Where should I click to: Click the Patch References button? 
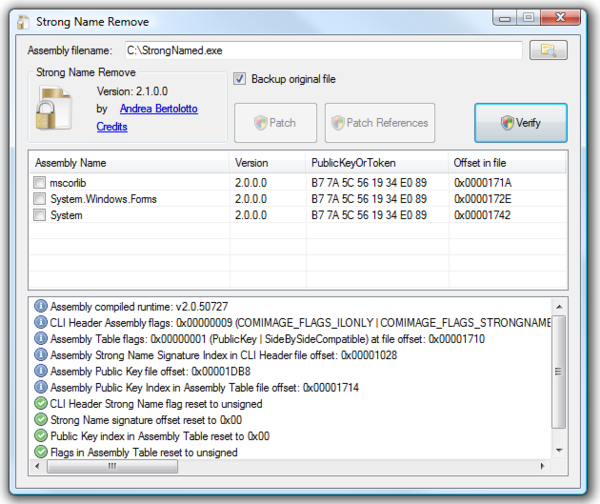380,123
